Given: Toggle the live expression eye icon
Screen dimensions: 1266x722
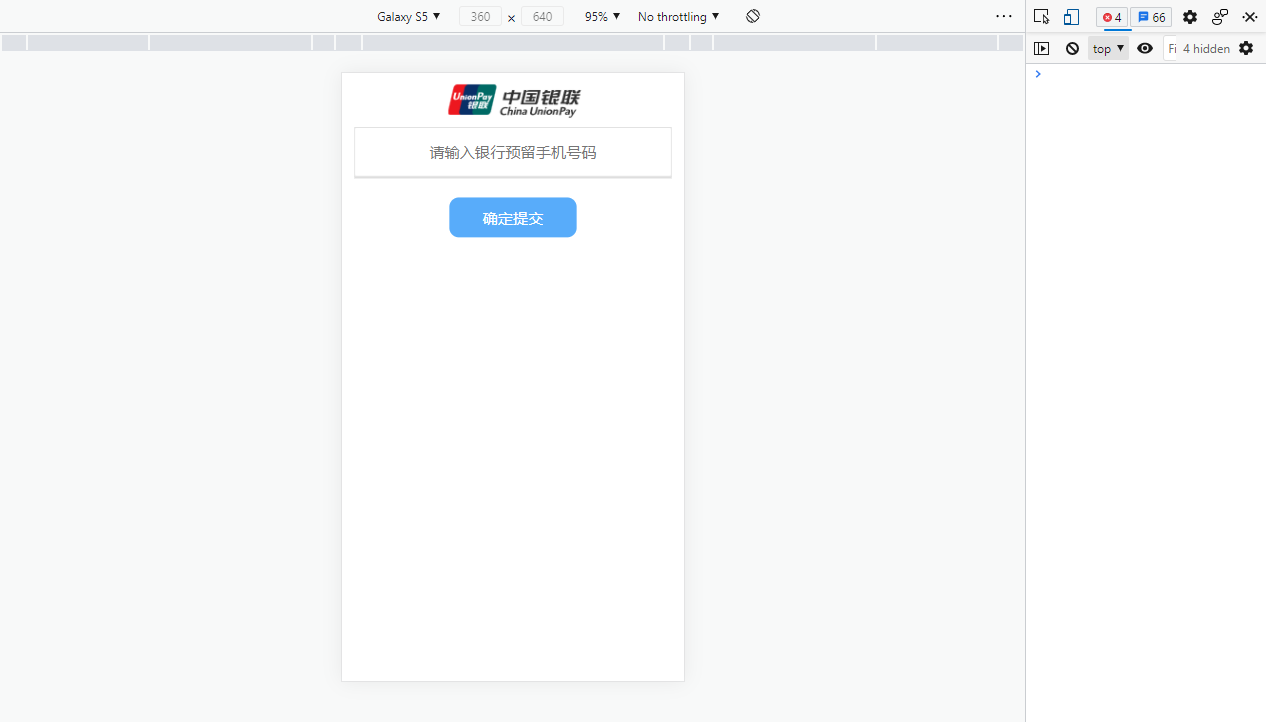Looking at the screenshot, I should coord(1145,48).
